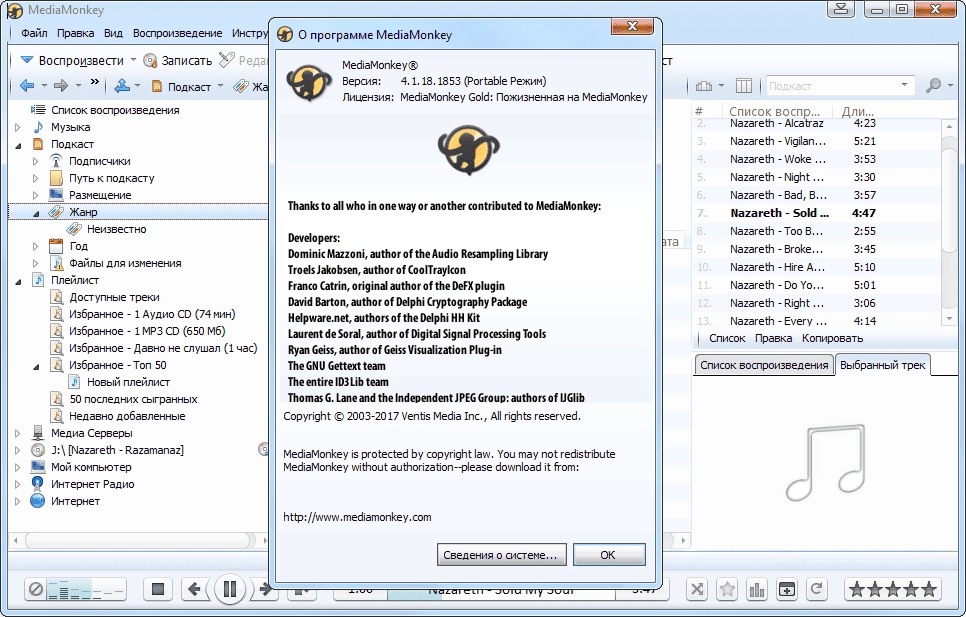966x617 pixels.
Task: Open Сведения о системе button
Action: pos(500,555)
